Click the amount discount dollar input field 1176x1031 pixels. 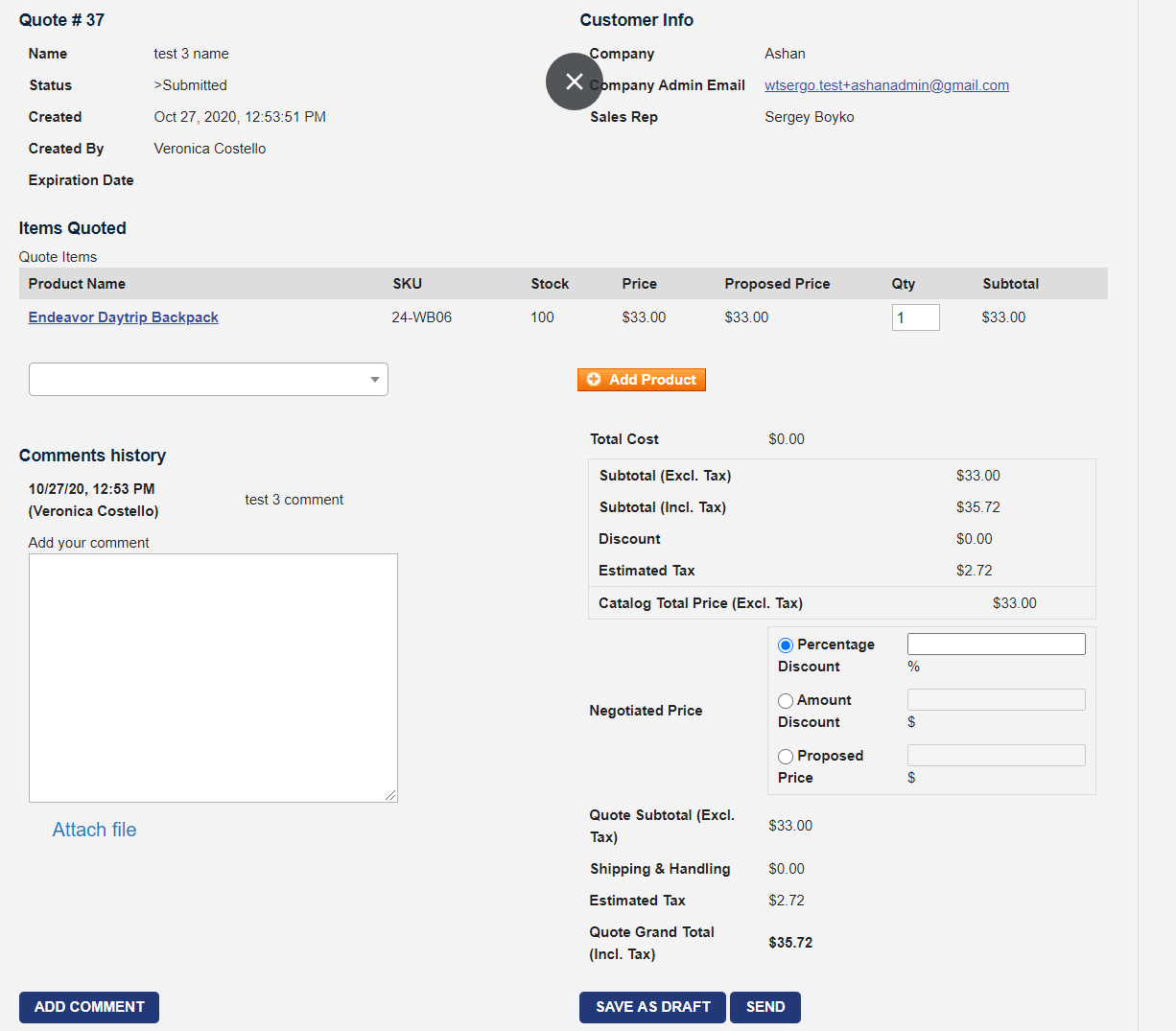(x=996, y=699)
